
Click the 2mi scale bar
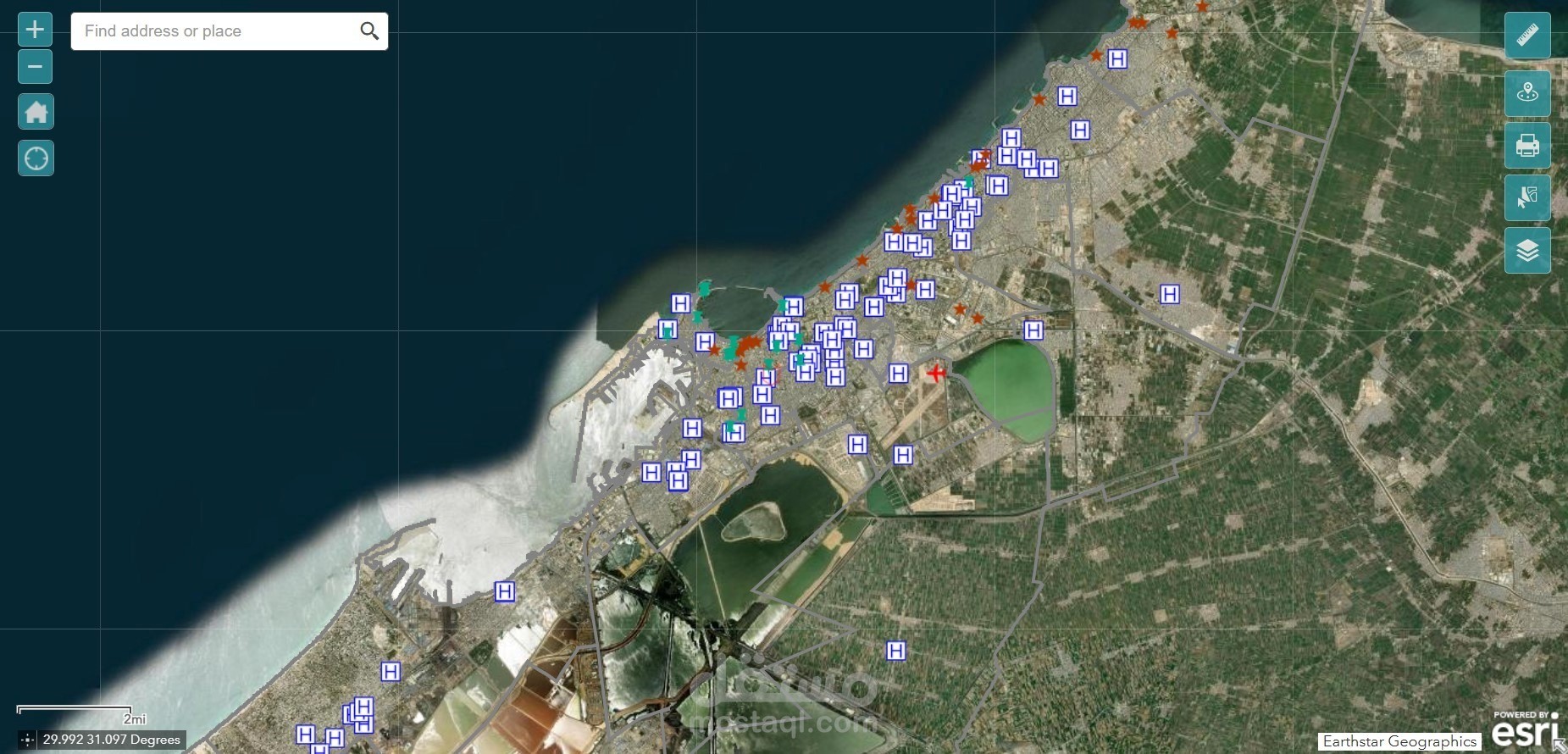pos(80,713)
